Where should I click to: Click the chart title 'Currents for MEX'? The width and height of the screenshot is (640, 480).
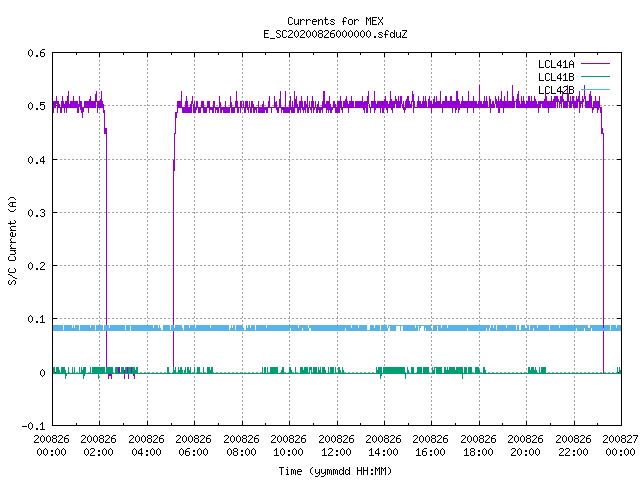pos(335,21)
